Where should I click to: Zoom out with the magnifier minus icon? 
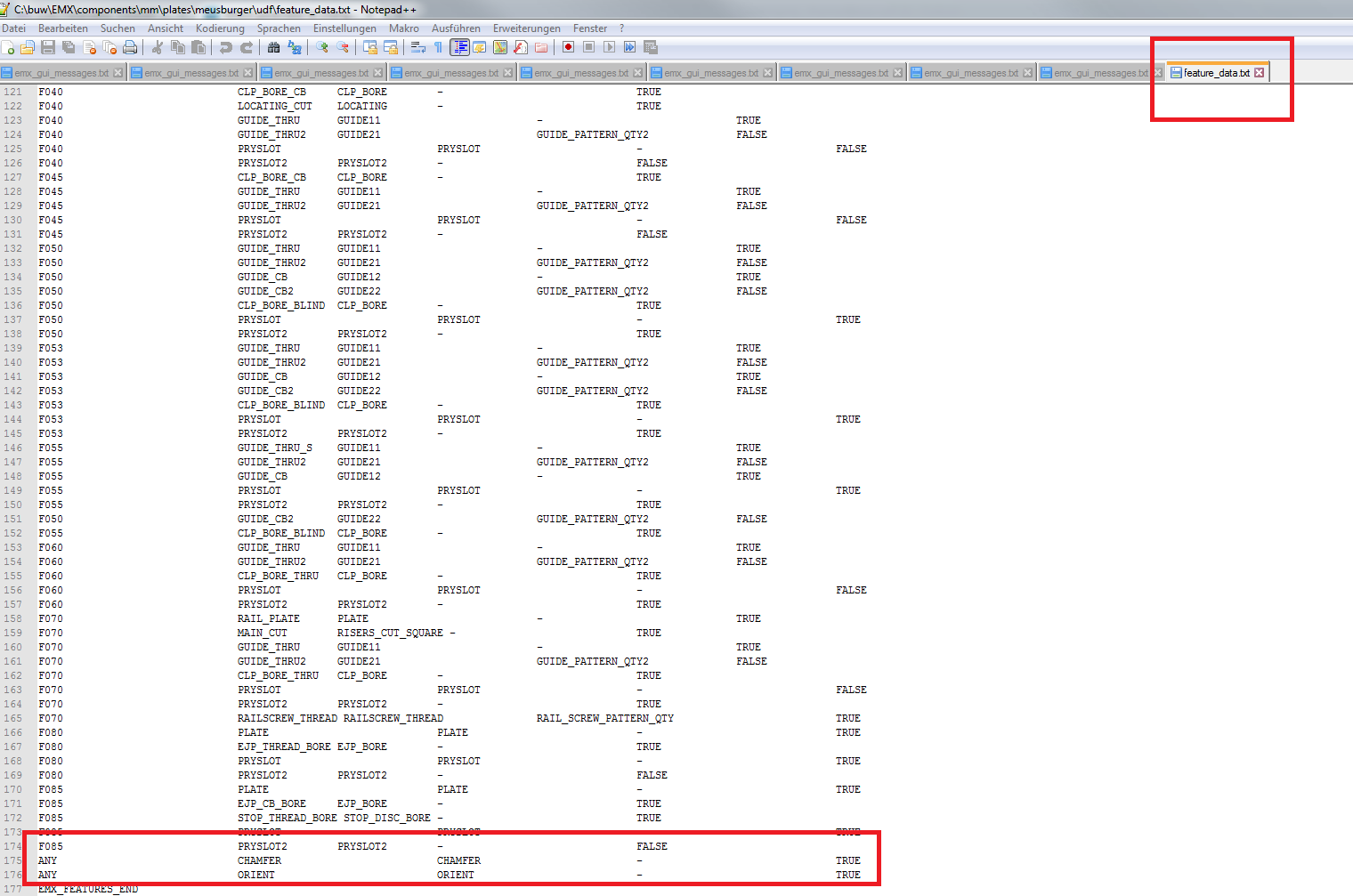coord(342,47)
